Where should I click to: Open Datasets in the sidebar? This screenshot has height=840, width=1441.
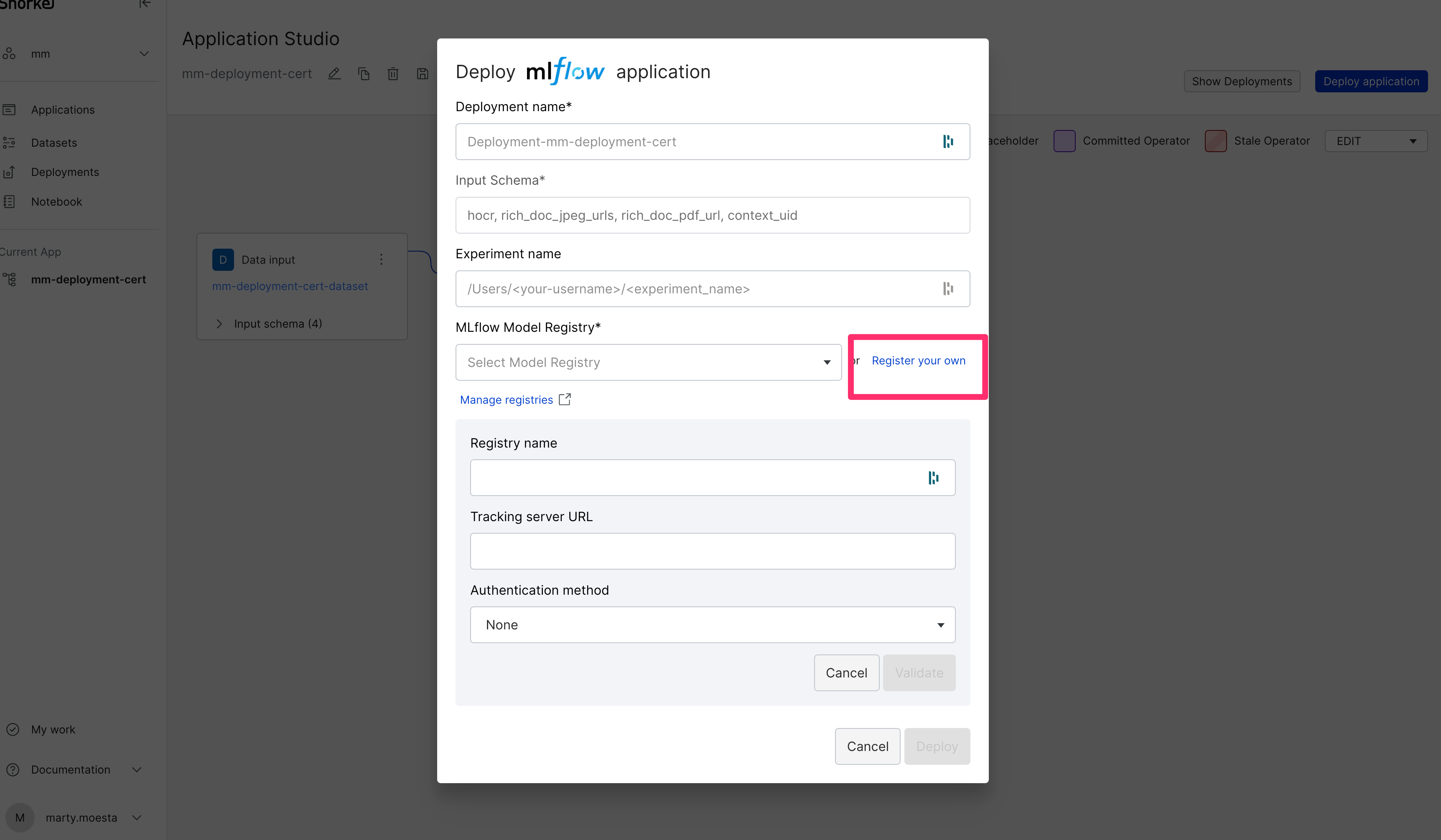[x=54, y=143]
